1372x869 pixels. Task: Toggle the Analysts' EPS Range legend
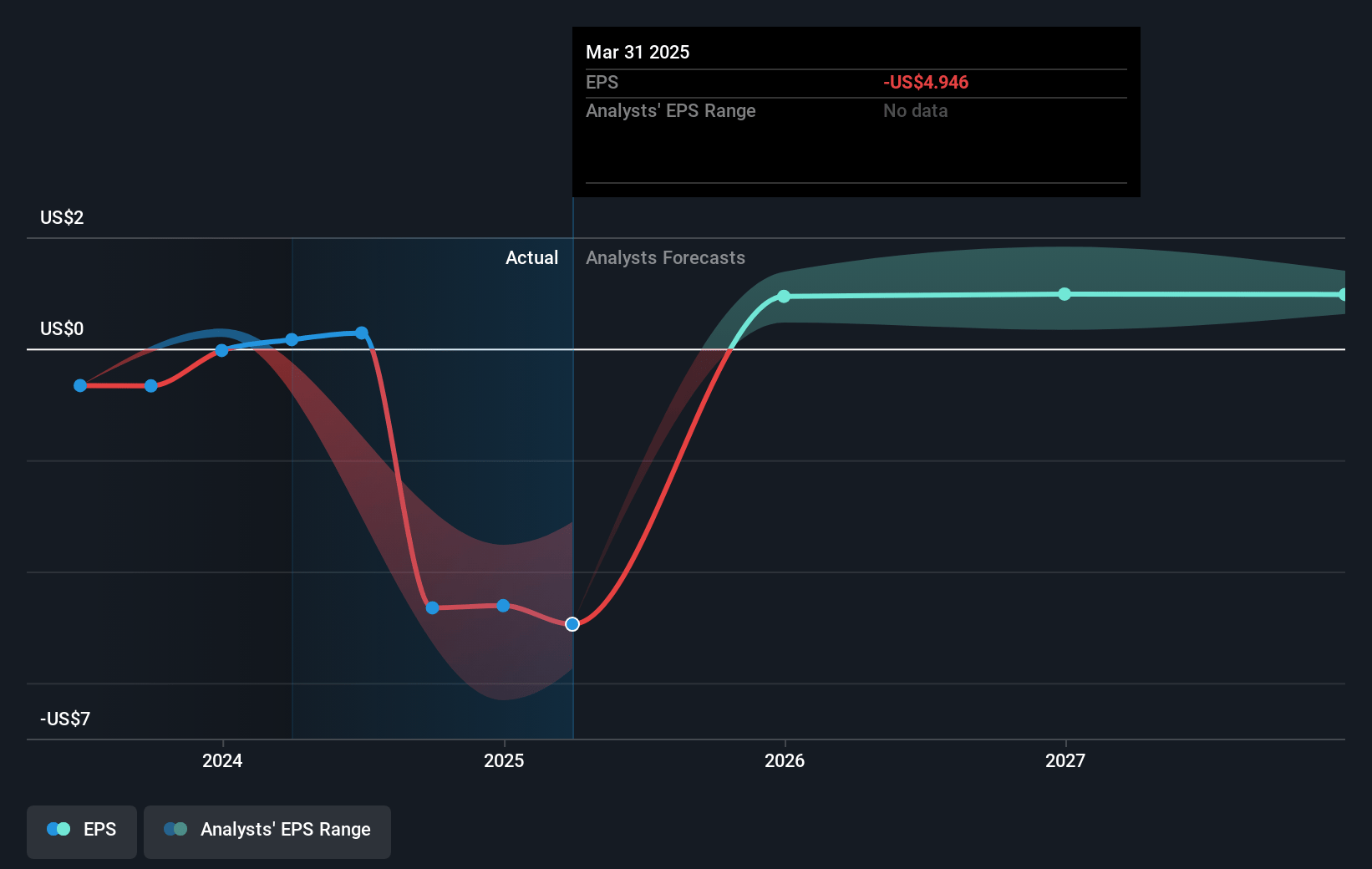[267, 831]
